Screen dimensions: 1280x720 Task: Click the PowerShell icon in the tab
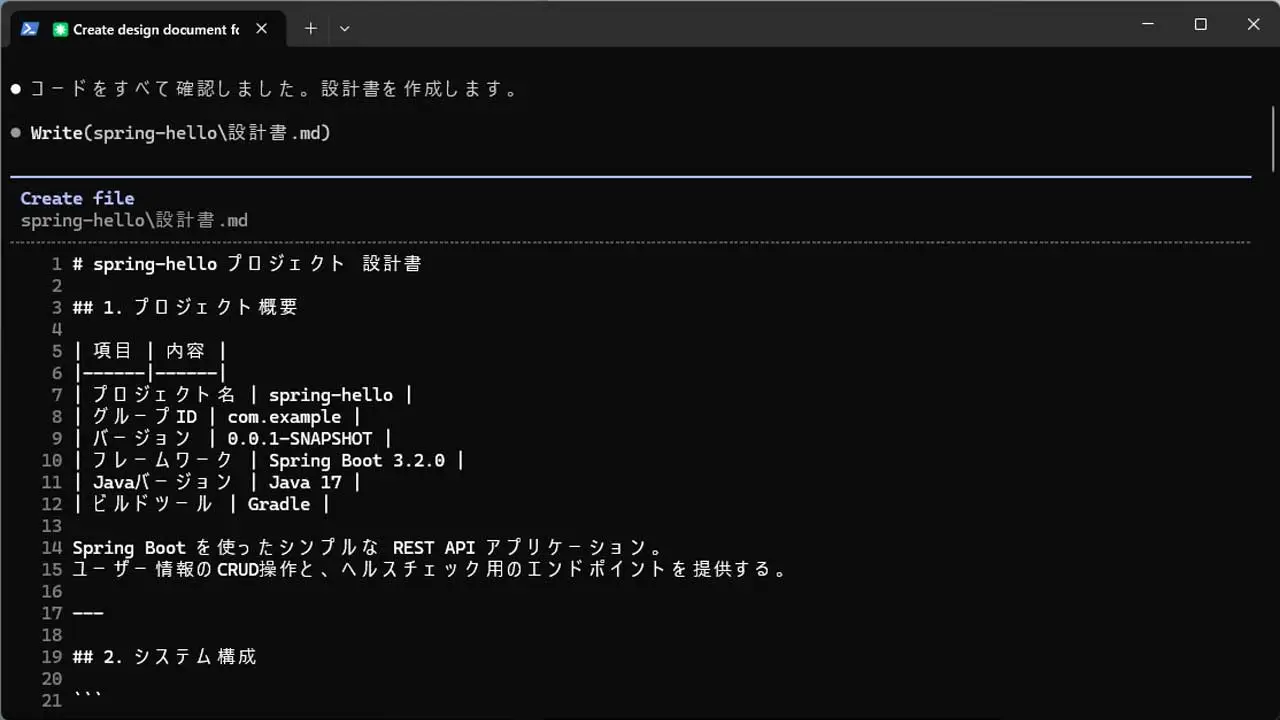point(30,29)
